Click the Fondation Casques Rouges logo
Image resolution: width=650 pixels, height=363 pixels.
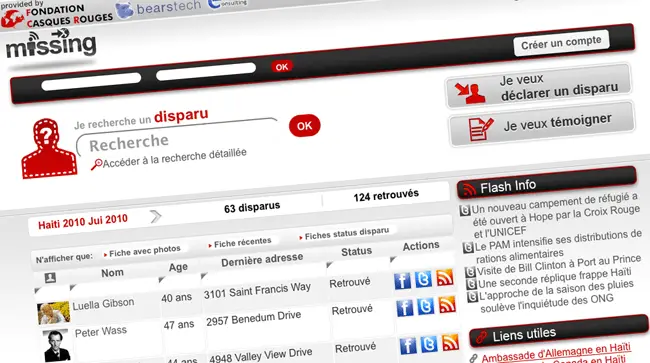tap(56, 17)
